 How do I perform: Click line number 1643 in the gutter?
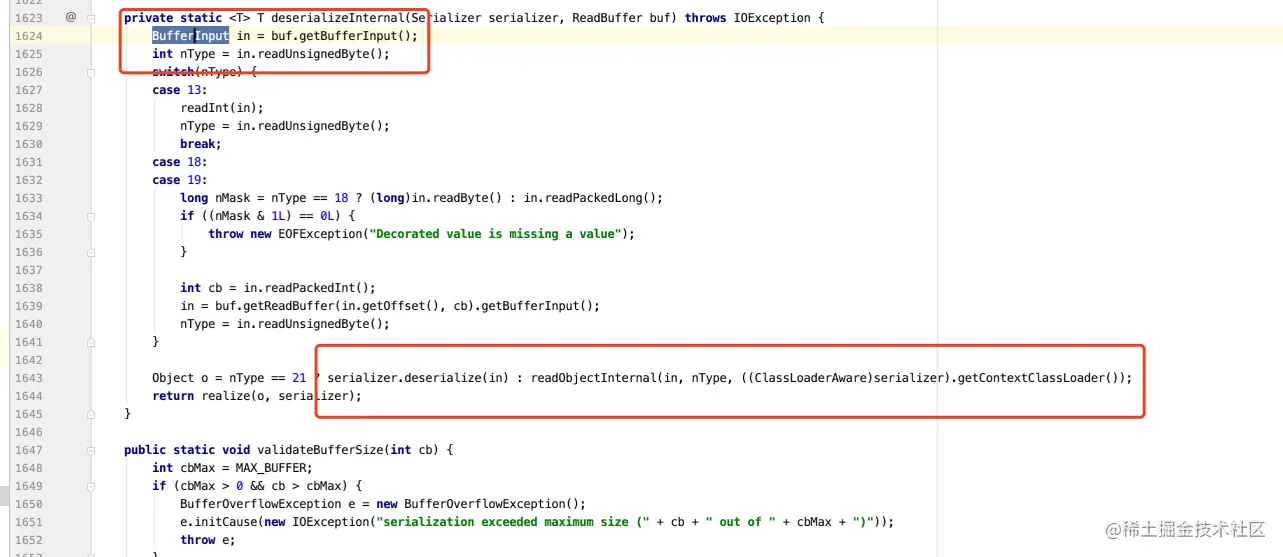28,377
